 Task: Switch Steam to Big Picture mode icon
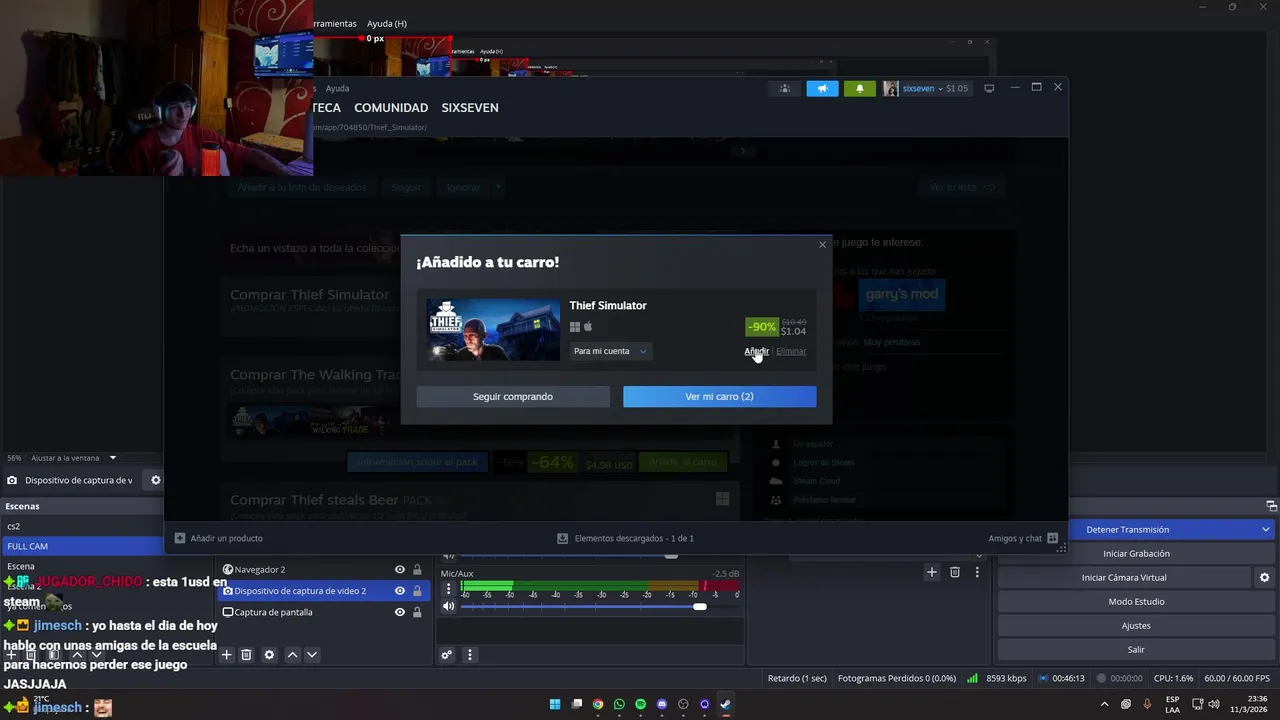pyautogui.click(x=989, y=88)
